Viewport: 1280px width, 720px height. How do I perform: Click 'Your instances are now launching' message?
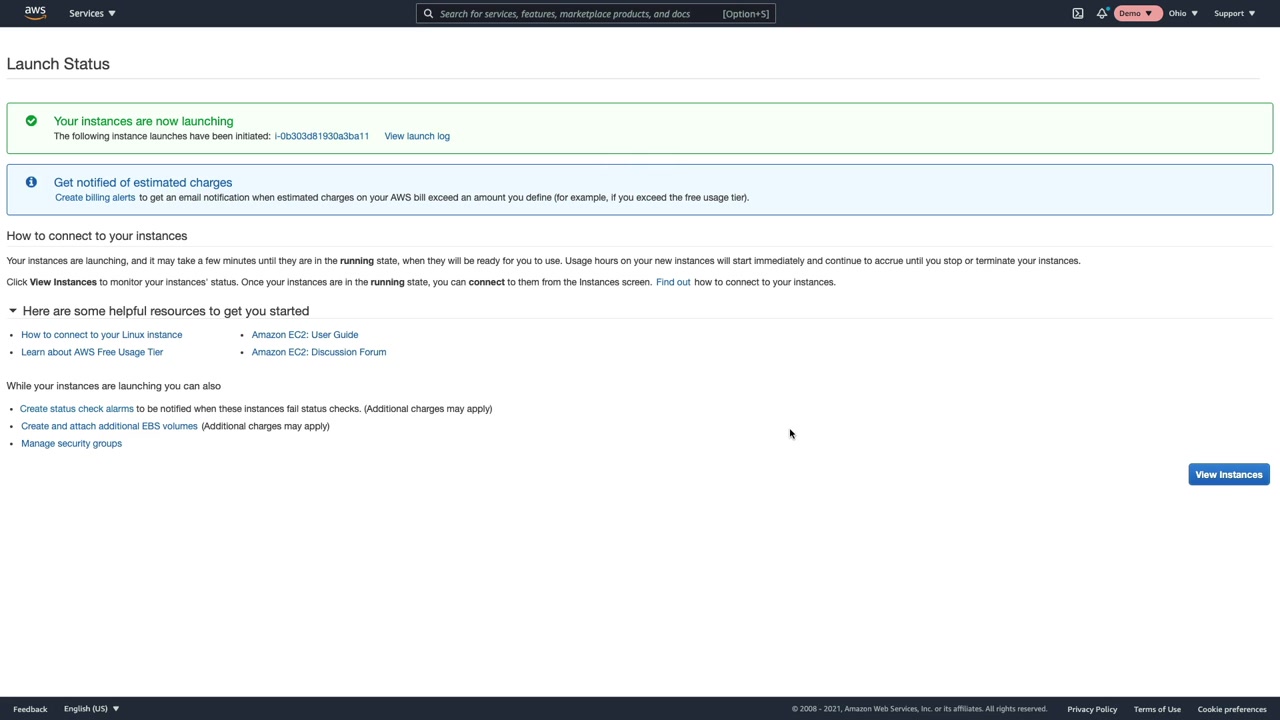(x=143, y=121)
